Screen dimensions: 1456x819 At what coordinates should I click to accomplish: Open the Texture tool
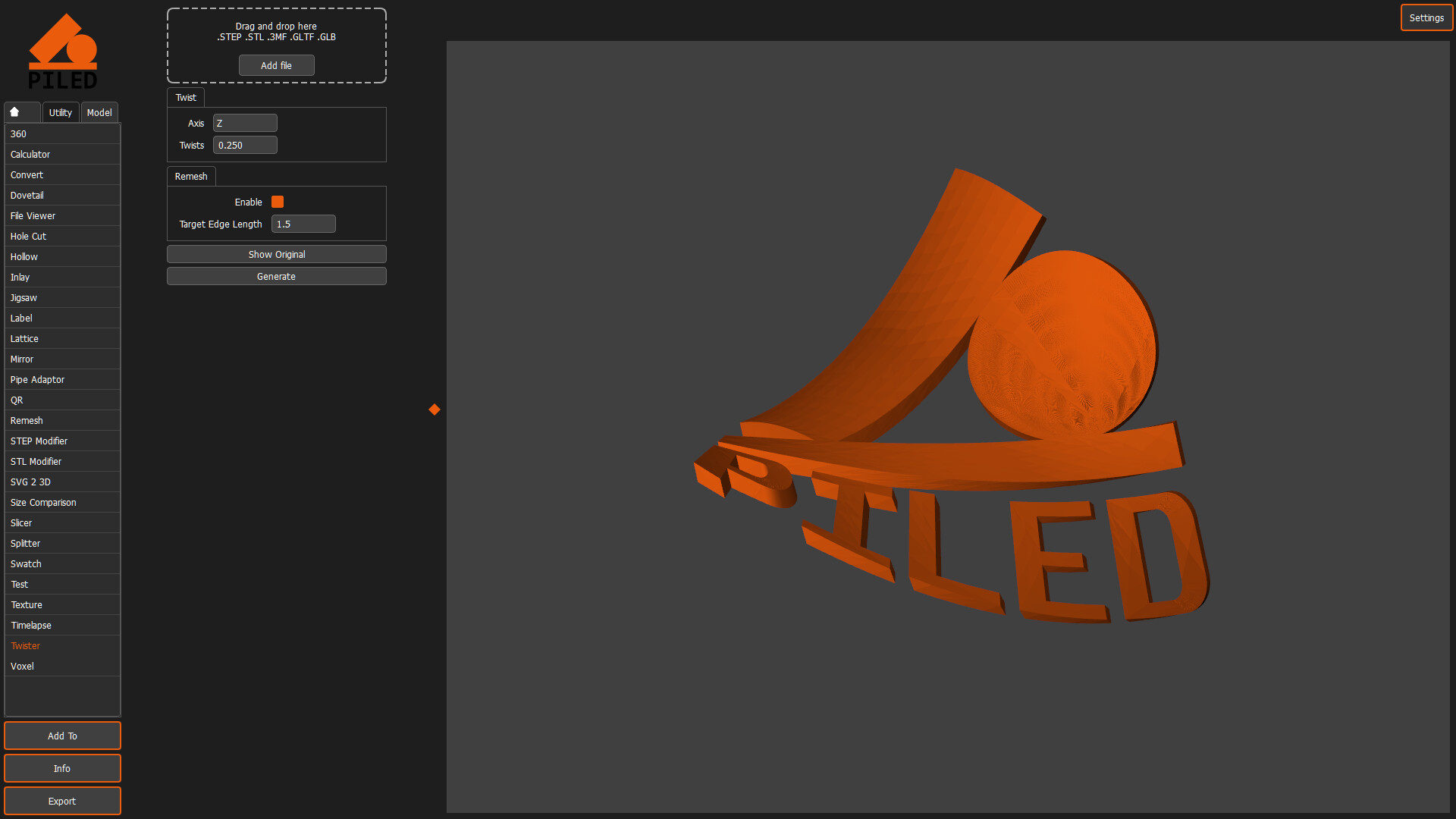point(62,604)
